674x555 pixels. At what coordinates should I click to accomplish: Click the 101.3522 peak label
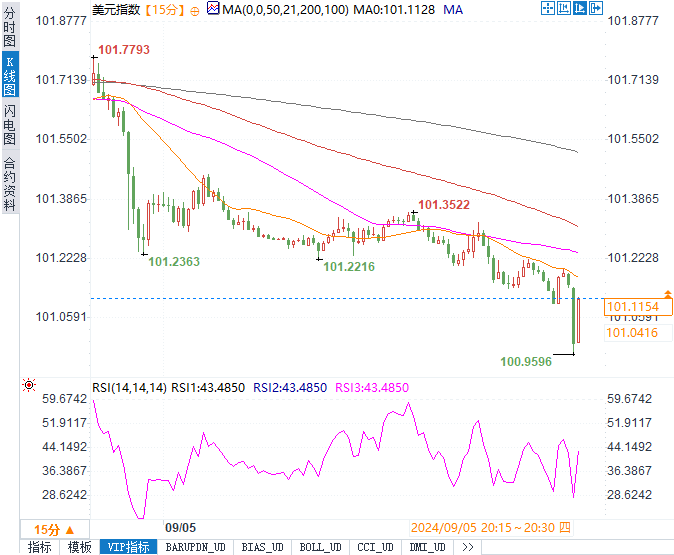click(x=444, y=204)
